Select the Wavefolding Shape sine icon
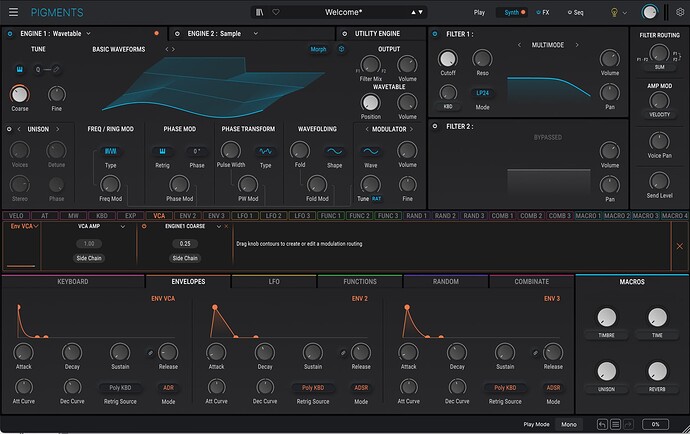690x434 pixels. (334, 151)
